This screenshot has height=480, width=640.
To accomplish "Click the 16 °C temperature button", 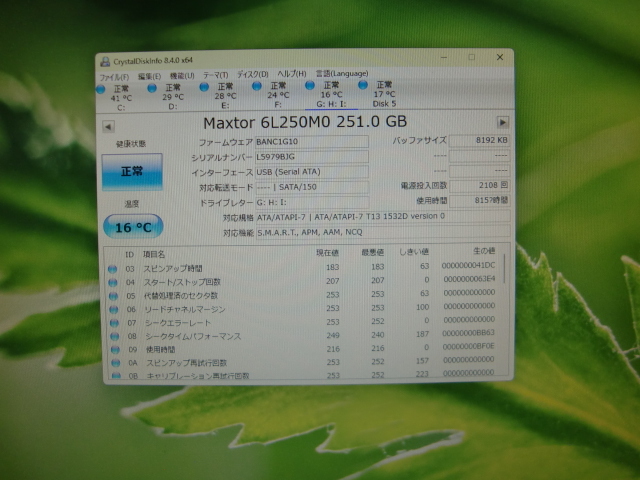I will click(133, 227).
